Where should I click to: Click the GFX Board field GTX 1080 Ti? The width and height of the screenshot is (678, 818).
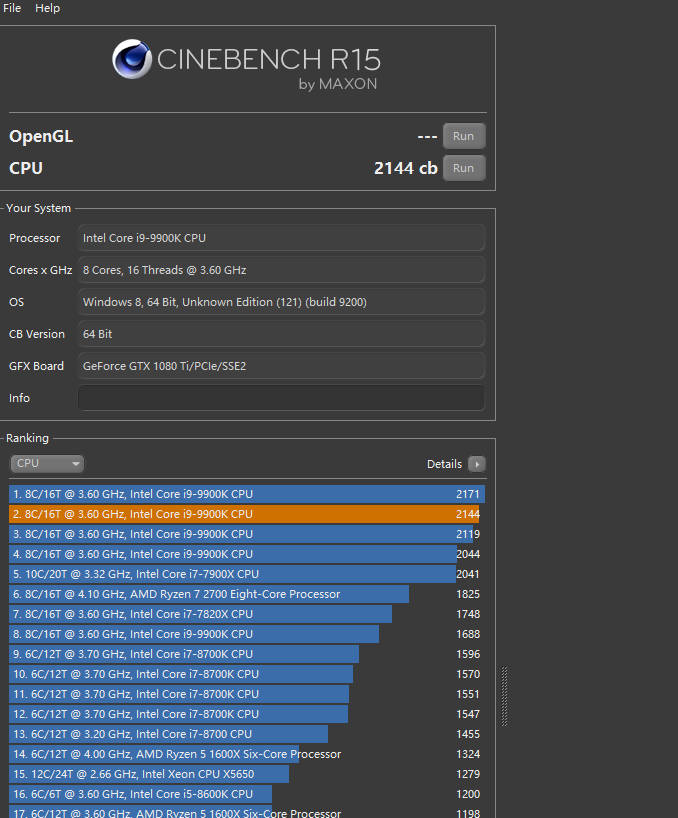(281, 366)
